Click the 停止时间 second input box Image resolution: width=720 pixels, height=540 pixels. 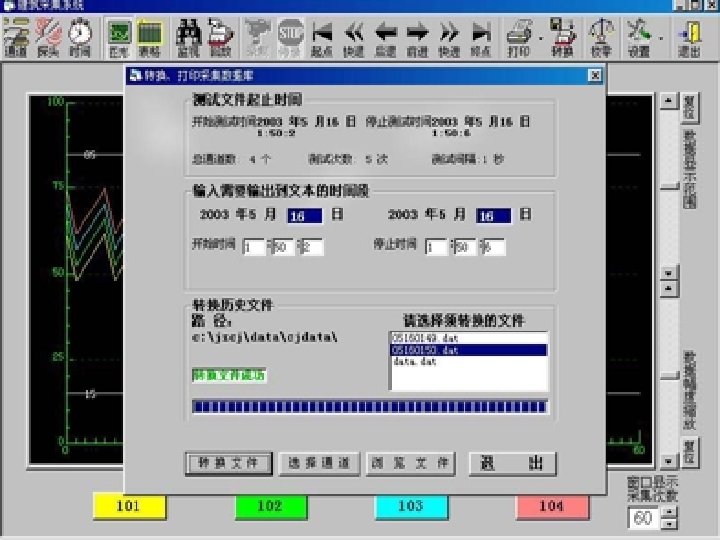coord(494,247)
